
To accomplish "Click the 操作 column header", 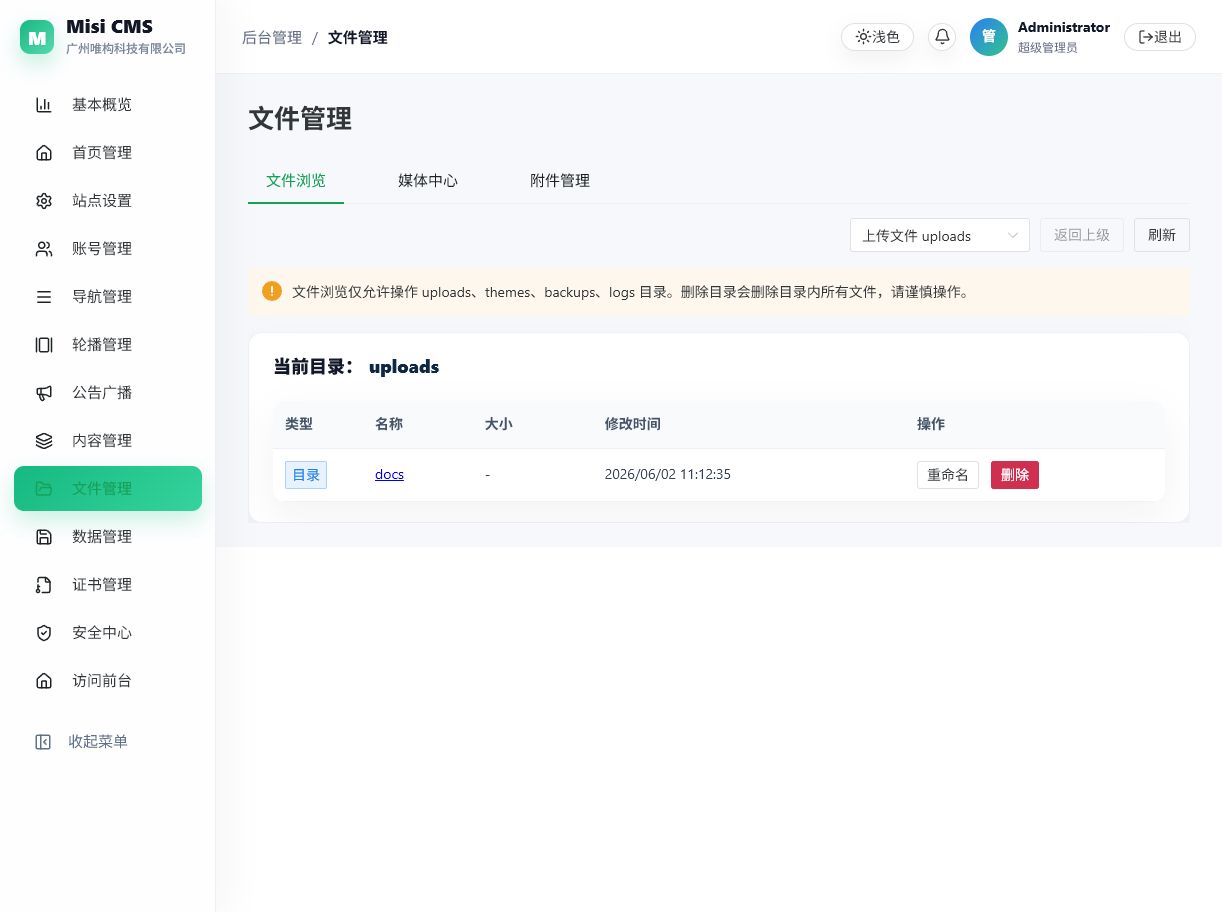I will pos(931,424).
